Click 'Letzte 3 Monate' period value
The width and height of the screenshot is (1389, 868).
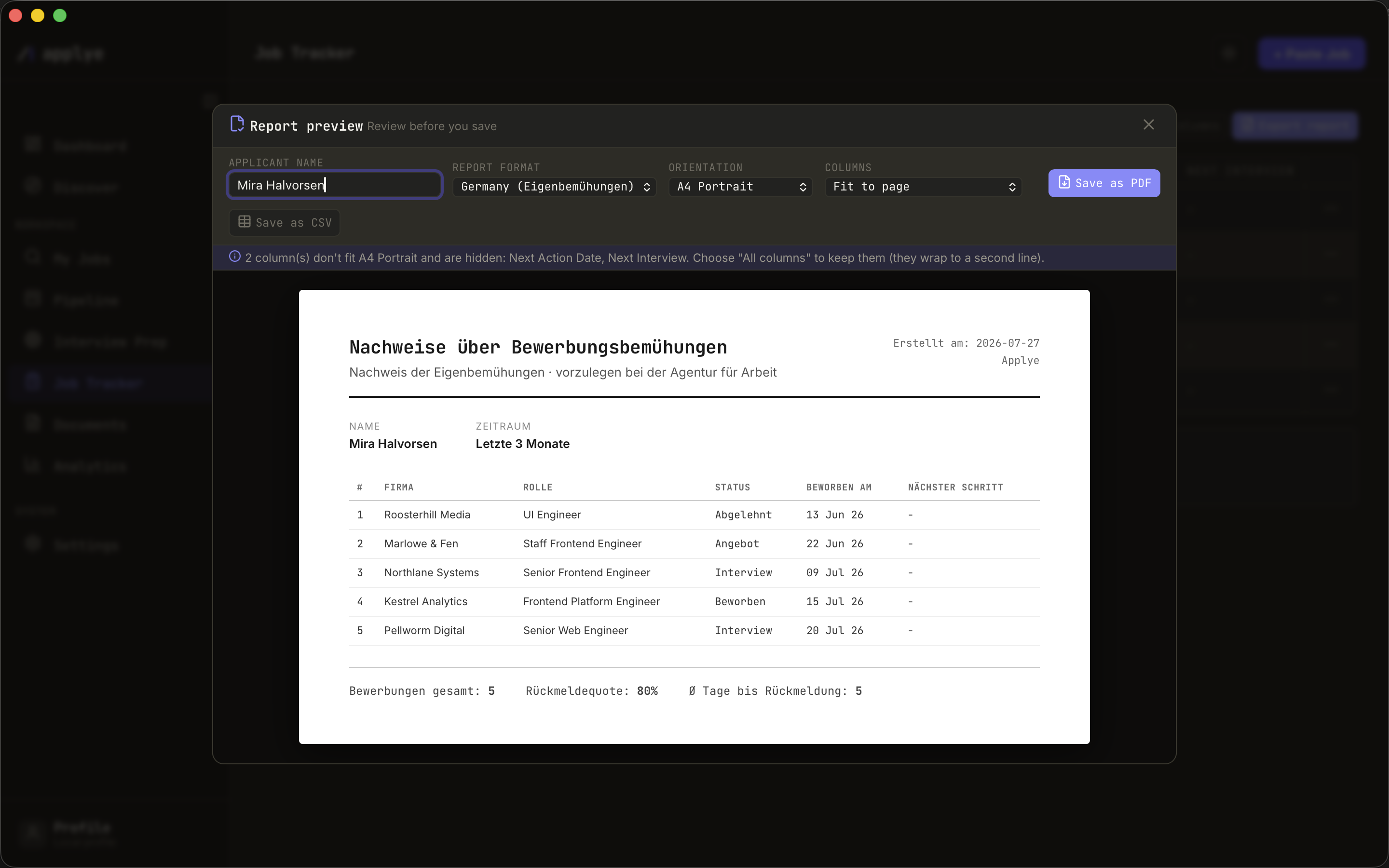(x=522, y=444)
